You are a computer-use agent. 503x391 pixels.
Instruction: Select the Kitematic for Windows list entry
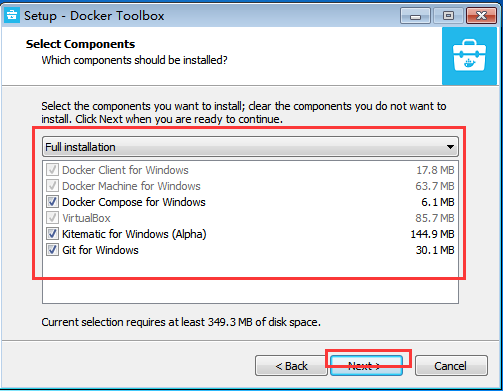click(250, 234)
